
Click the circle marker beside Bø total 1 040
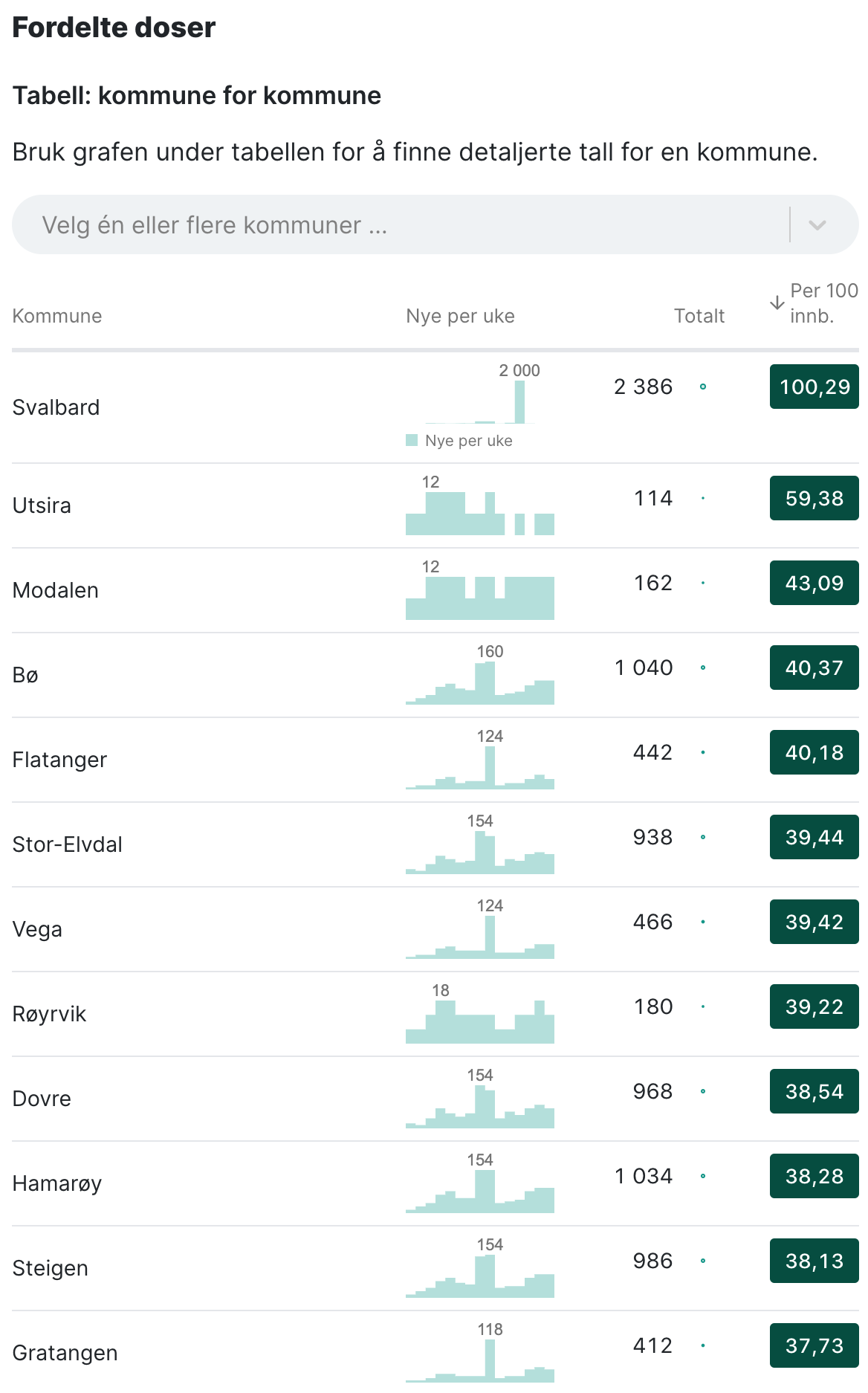pyautogui.click(x=703, y=668)
